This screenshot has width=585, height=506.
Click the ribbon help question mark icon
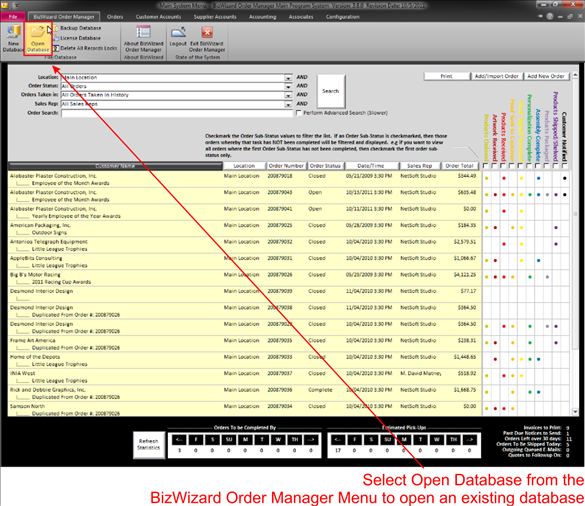[x=550, y=16]
